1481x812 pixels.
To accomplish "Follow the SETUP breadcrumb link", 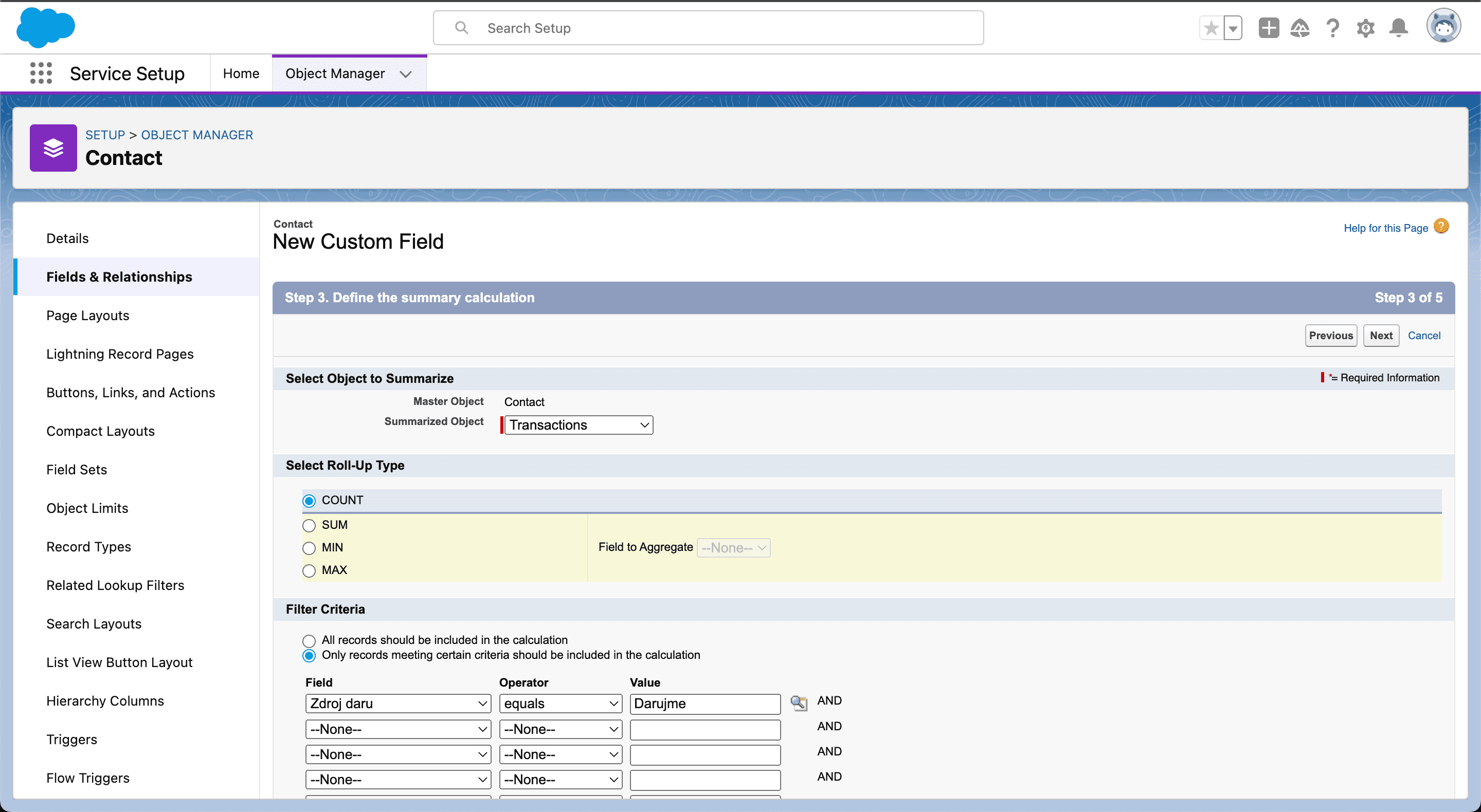I will [x=105, y=135].
